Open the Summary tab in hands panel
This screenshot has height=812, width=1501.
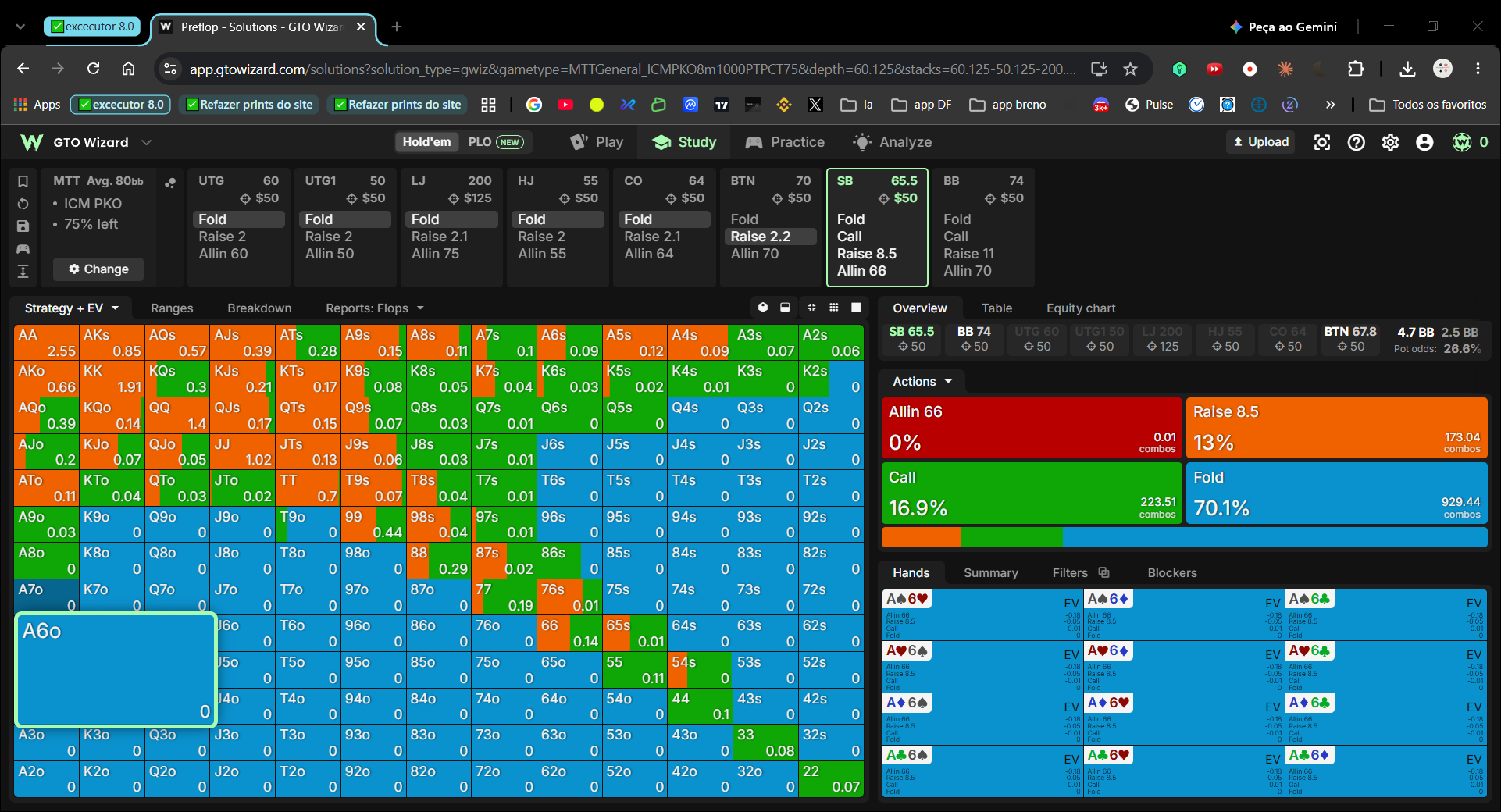click(x=990, y=573)
